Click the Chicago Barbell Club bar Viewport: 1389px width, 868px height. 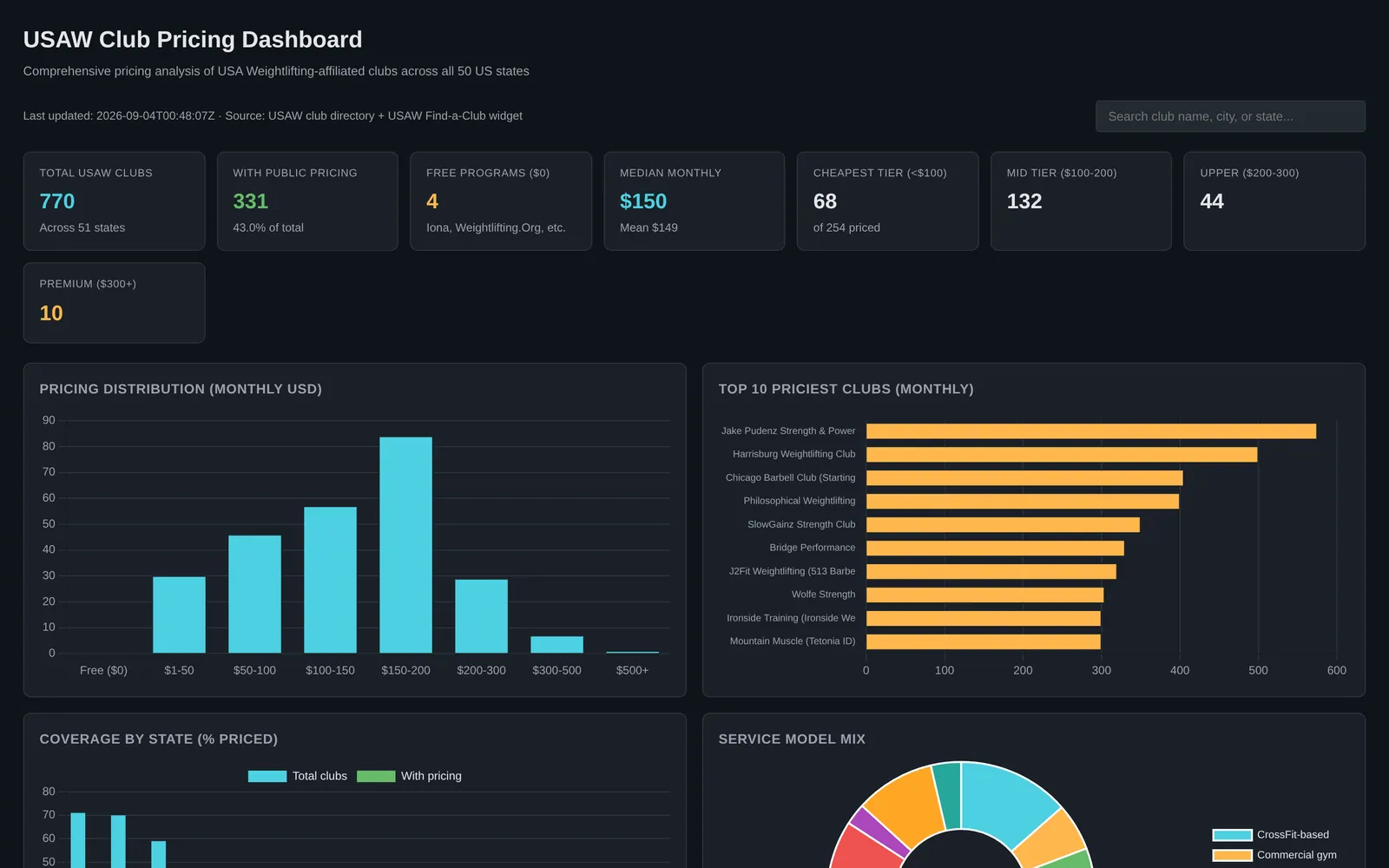pyautogui.click(x=1024, y=478)
